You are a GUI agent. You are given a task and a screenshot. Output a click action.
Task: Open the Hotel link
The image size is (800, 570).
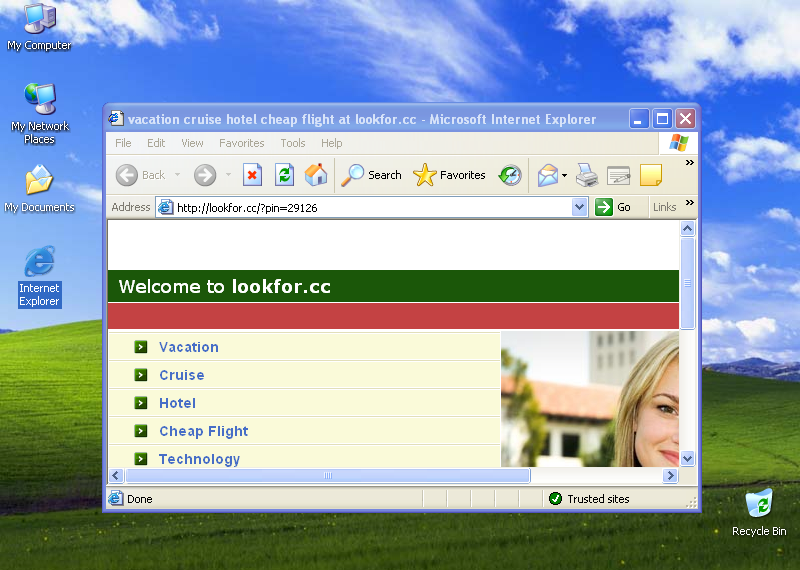point(178,403)
